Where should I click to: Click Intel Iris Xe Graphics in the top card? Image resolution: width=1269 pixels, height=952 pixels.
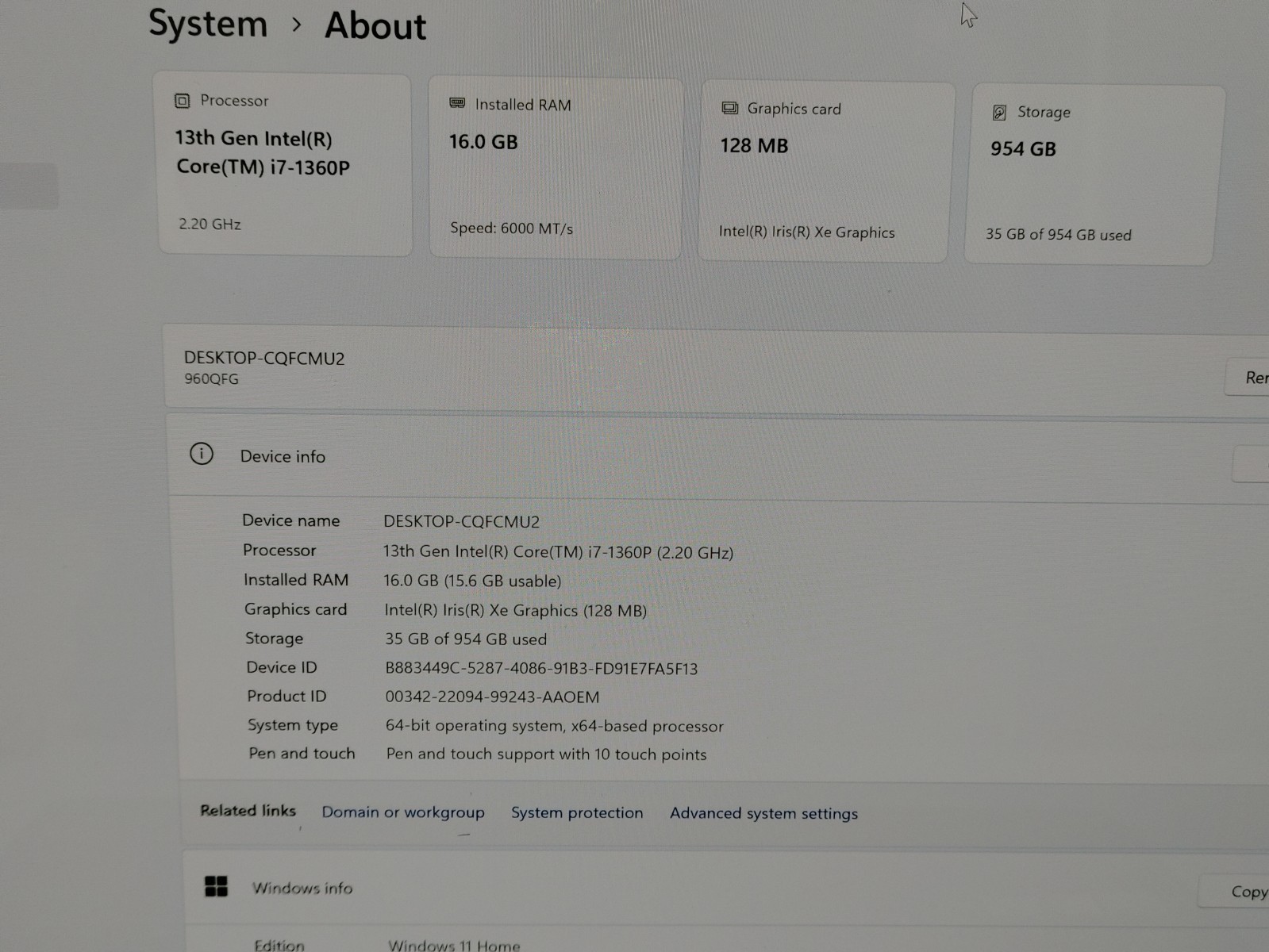[806, 232]
